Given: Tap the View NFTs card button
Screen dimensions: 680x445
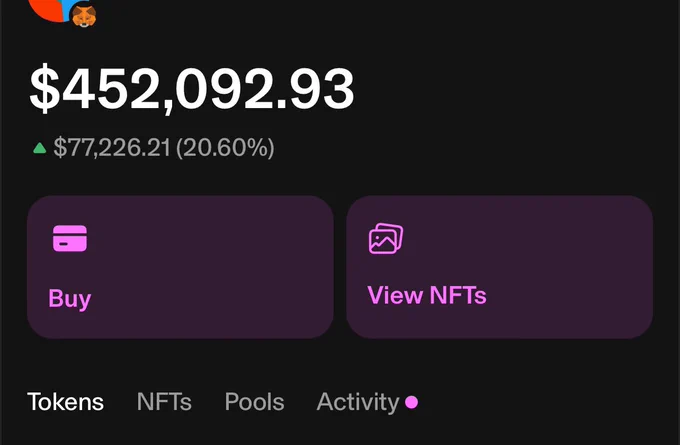Looking at the screenshot, I should 500,267.
